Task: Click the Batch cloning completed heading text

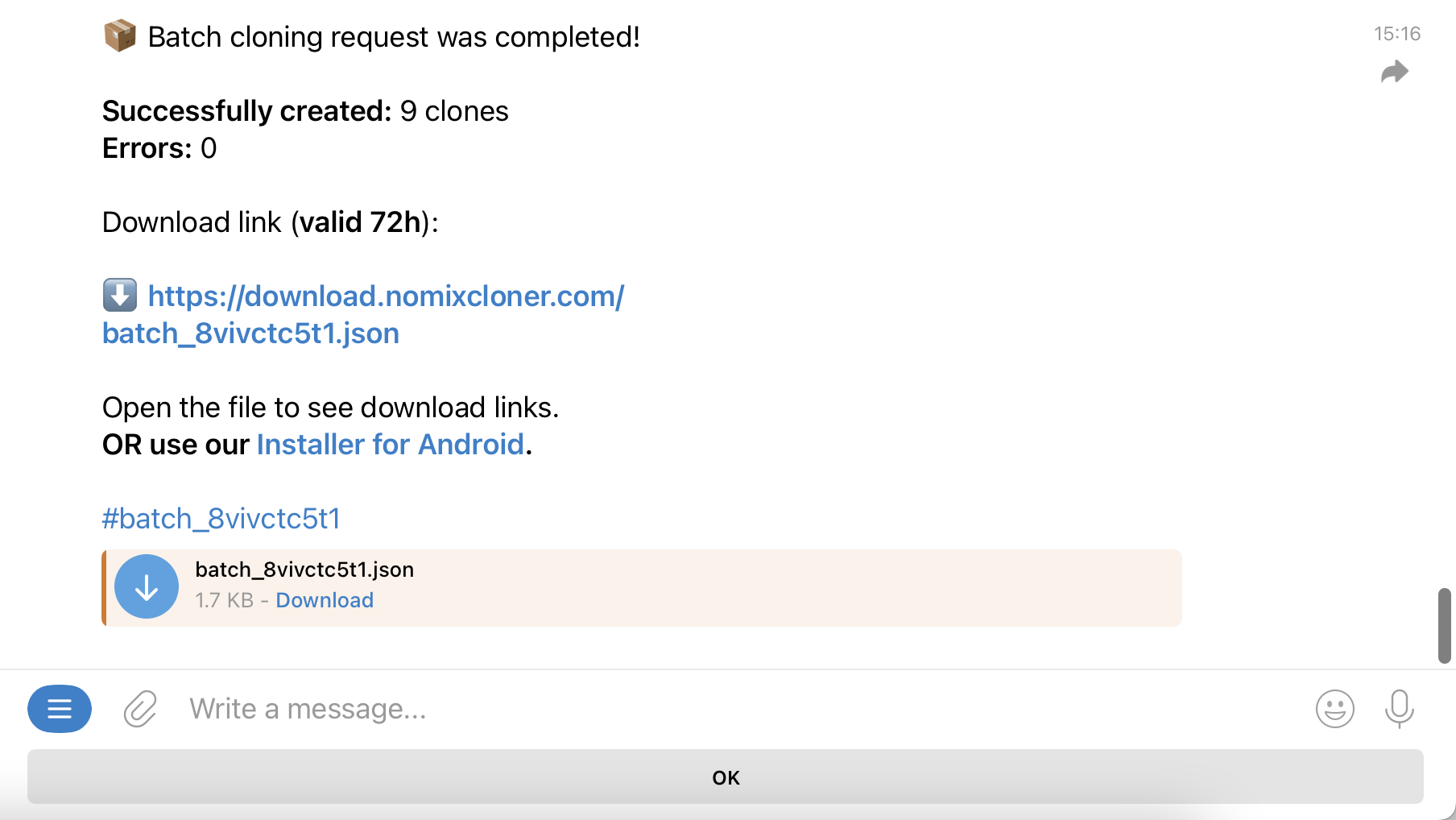Action: [x=394, y=37]
